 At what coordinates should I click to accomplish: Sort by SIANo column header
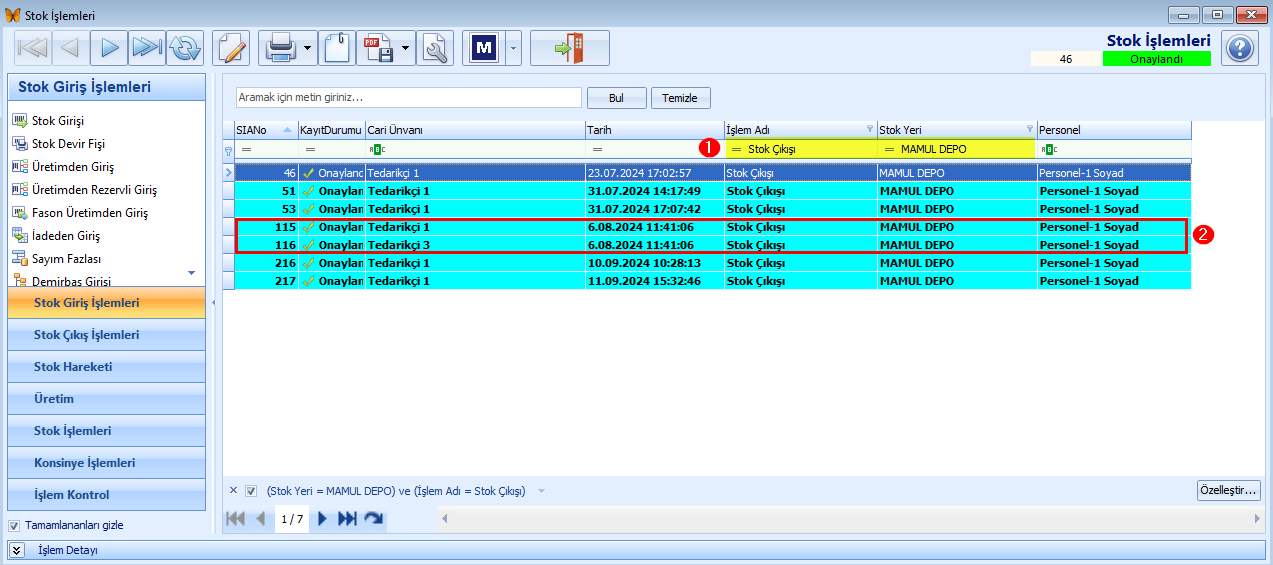[265, 130]
